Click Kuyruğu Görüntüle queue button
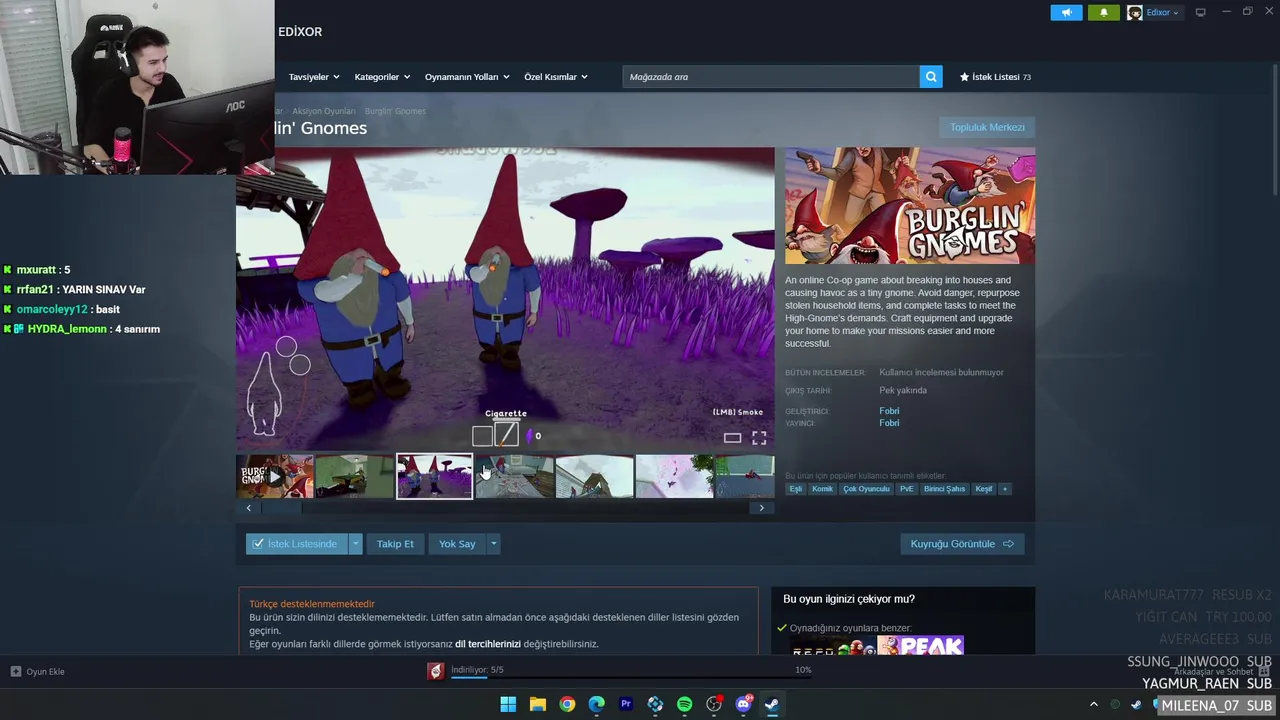Screen dimensions: 1280x720 click(962, 544)
